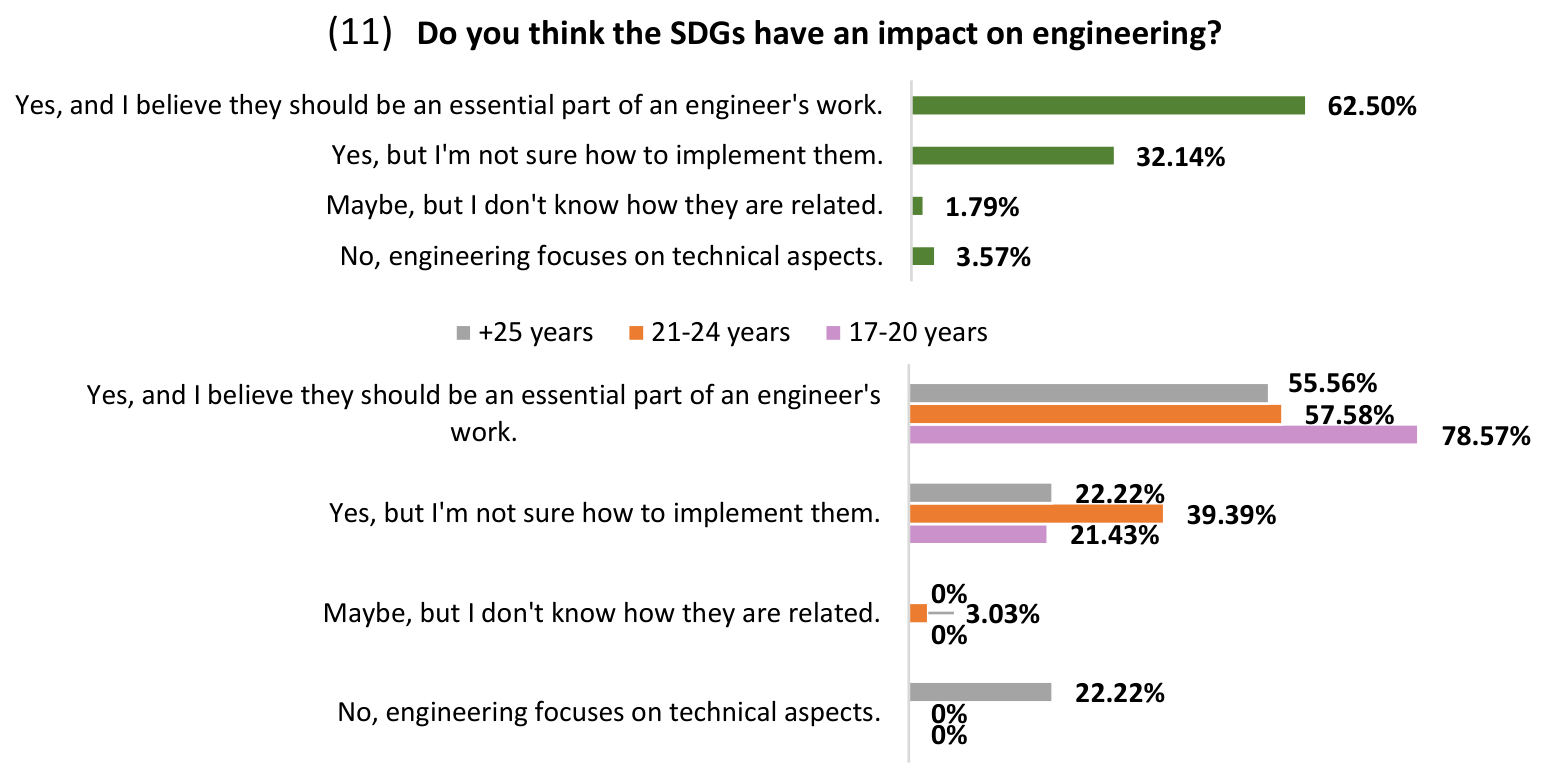The width and height of the screenshot is (1545, 777).
Task: Click the 3.57% green bar
Action: click(x=923, y=256)
